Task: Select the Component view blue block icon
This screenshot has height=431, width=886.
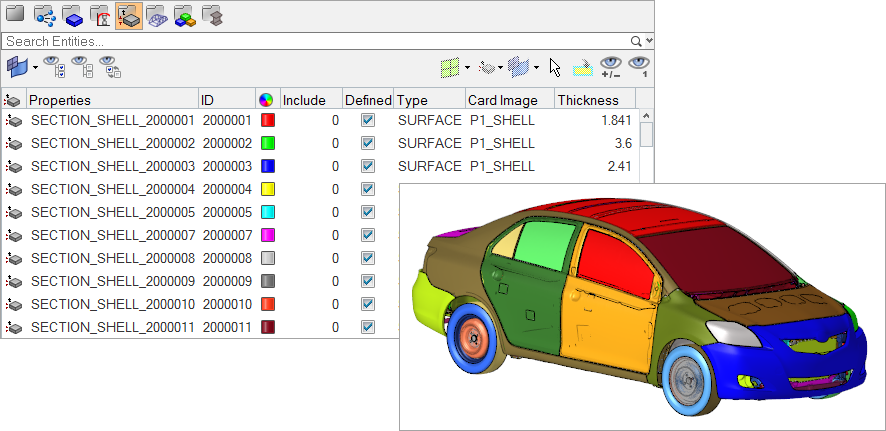Action: tap(72, 15)
